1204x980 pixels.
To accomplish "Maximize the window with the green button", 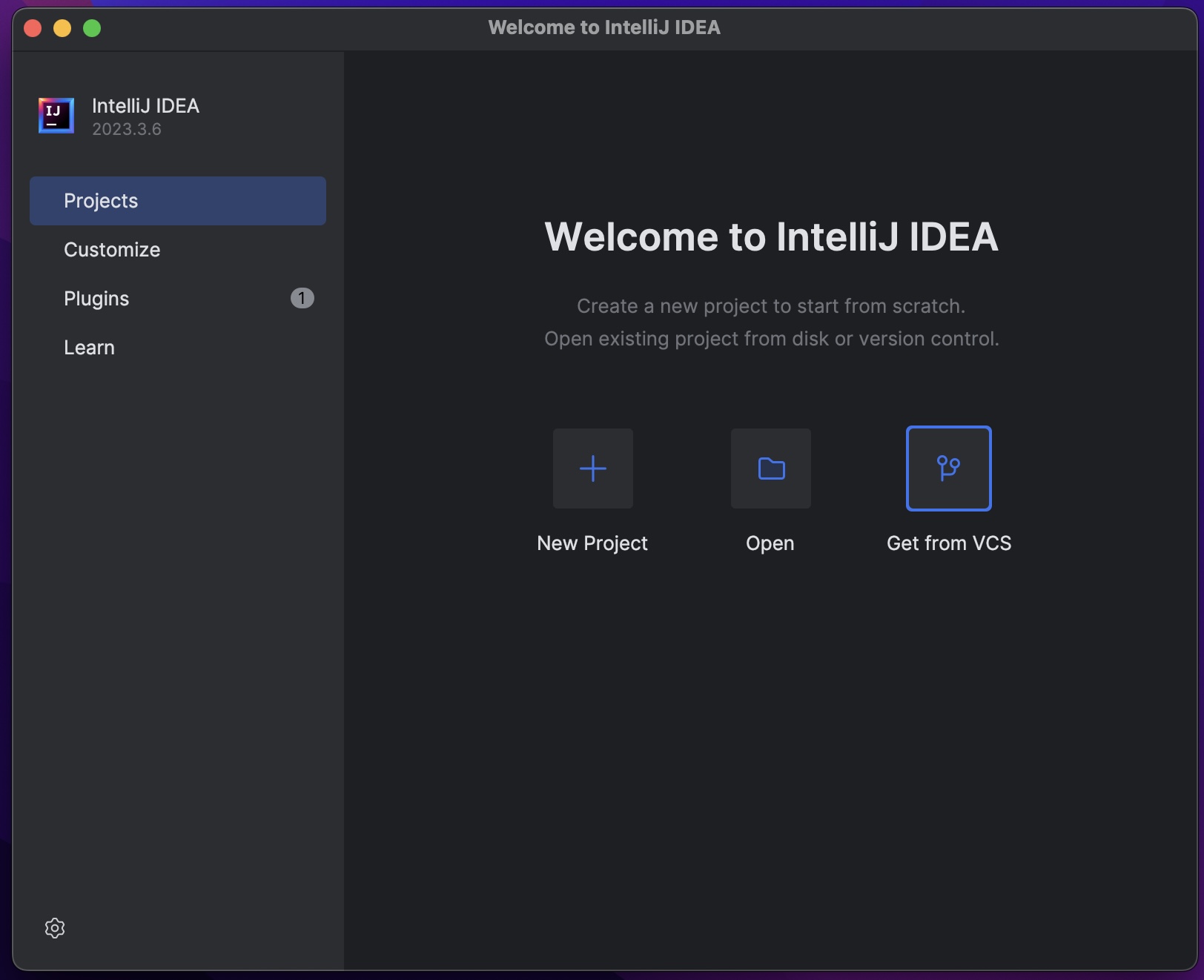I will coord(92,28).
